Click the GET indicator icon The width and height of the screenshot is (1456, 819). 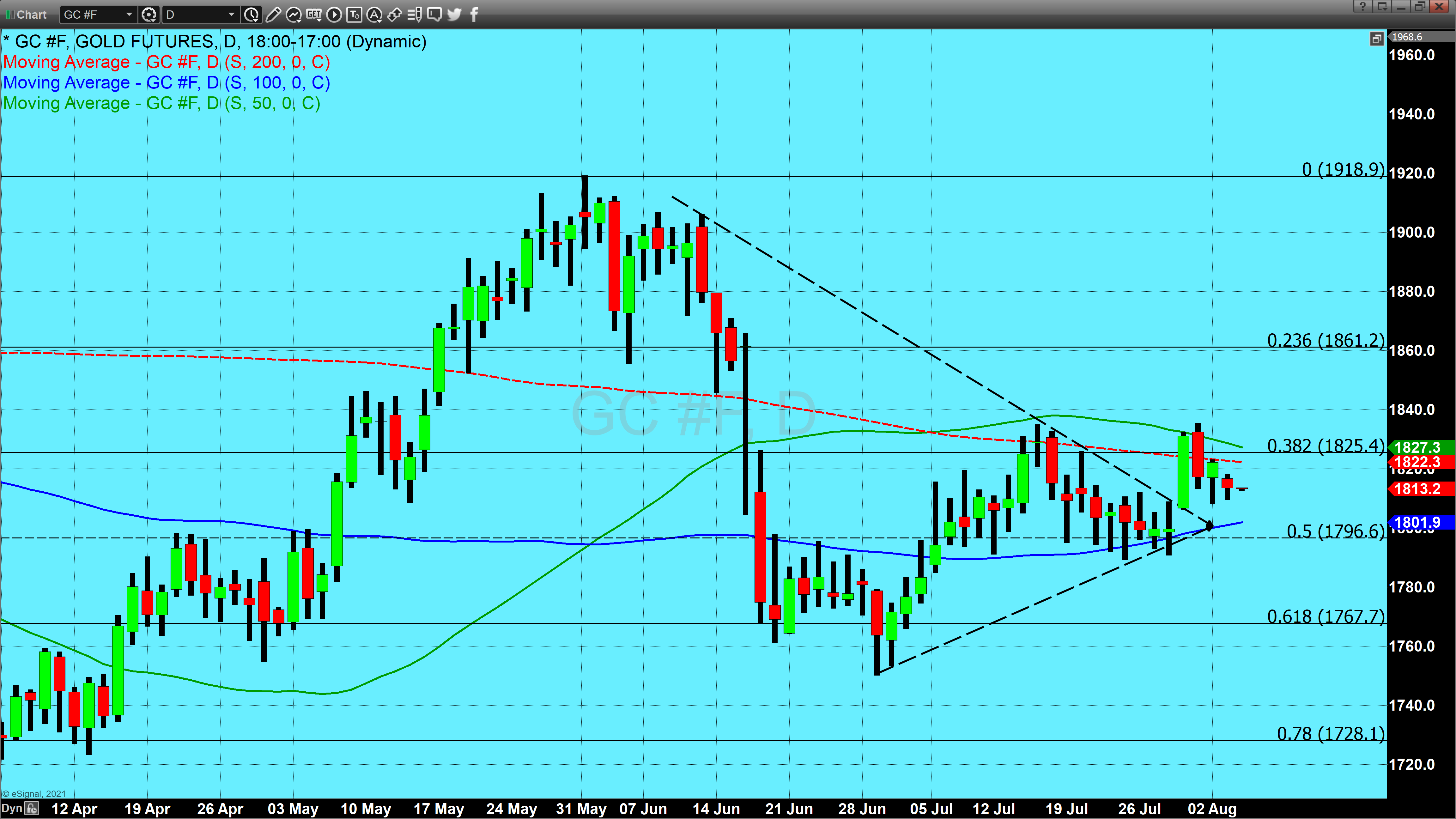(314, 15)
